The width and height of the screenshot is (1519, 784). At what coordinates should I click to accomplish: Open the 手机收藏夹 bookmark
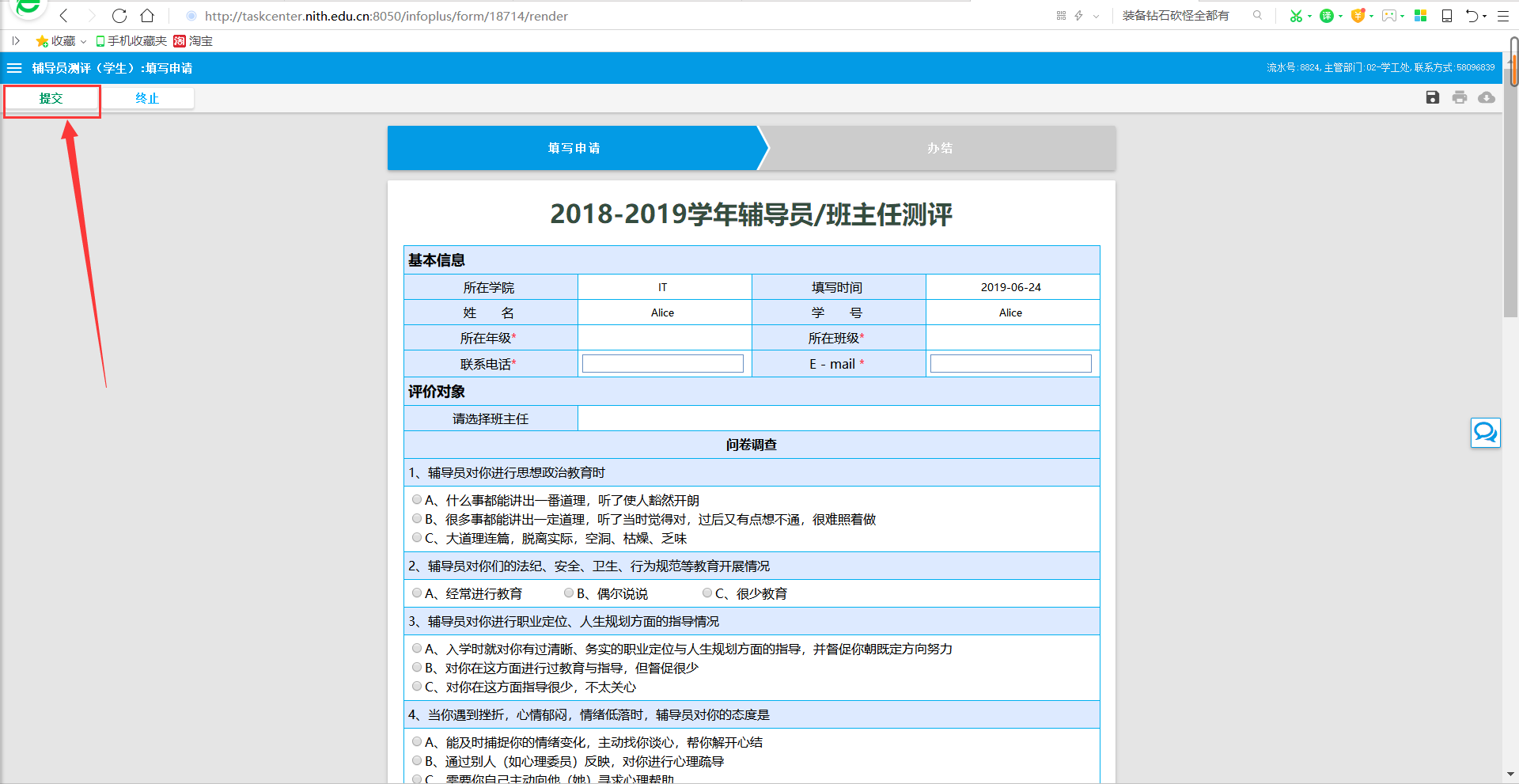coord(131,41)
